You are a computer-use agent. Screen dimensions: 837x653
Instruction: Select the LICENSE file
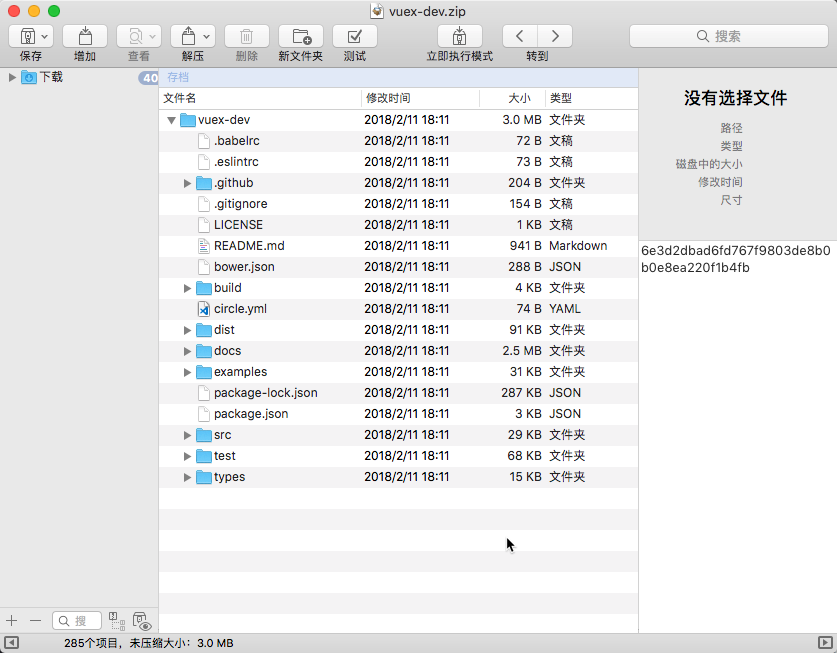click(x=398, y=225)
